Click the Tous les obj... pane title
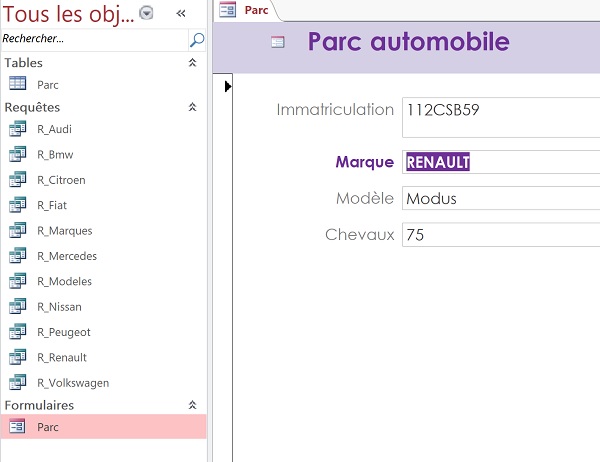The width and height of the screenshot is (600, 462). coord(68,14)
